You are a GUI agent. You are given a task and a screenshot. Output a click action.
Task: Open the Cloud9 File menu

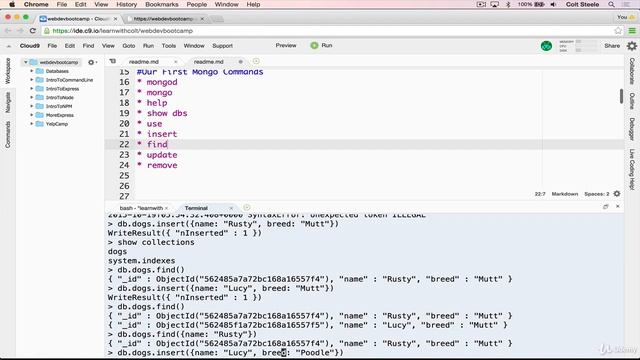point(52,46)
